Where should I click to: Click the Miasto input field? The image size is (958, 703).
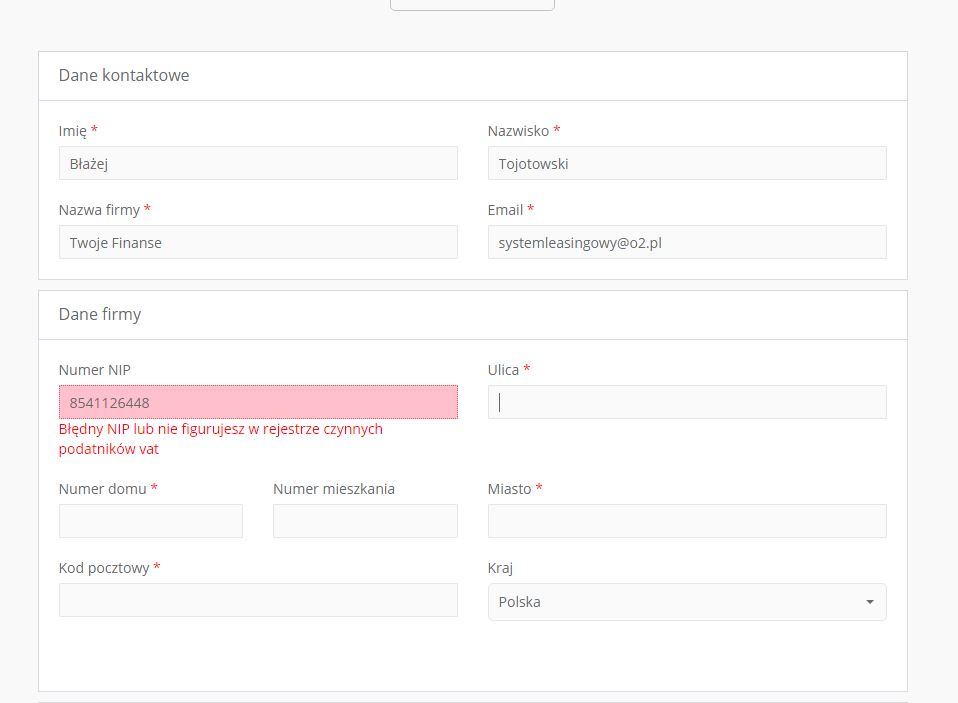point(687,521)
